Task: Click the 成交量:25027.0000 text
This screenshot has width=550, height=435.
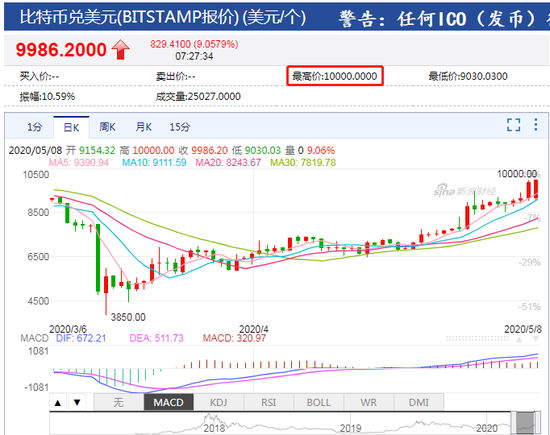Action: pyautogui.click(x=198, y=96)
